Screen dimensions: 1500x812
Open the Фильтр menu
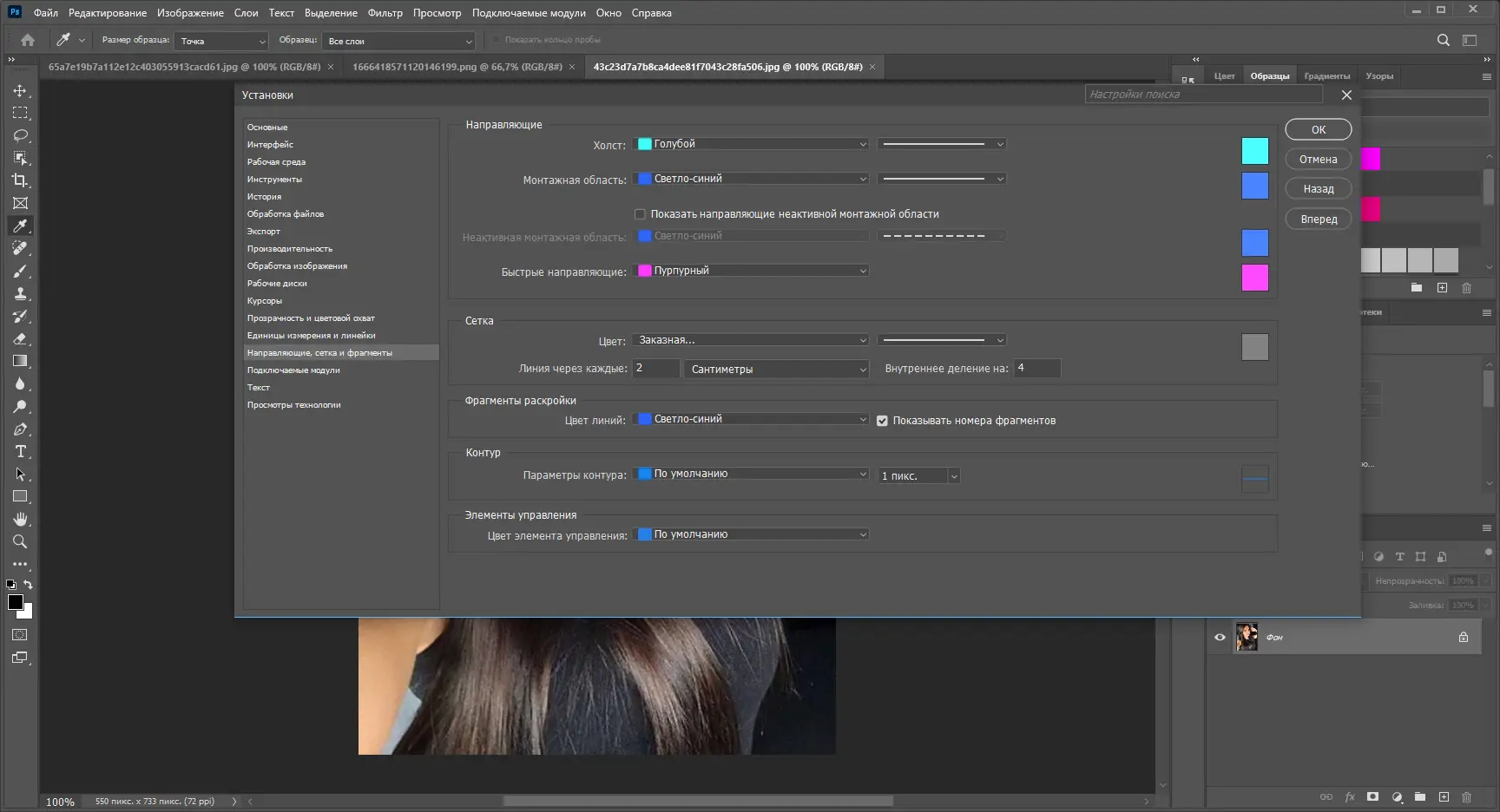pyautogui.click(x=385, y=12)
